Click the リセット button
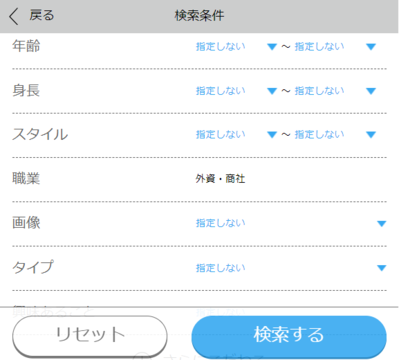Screen dimensions: 399x360 coord(90,336)
